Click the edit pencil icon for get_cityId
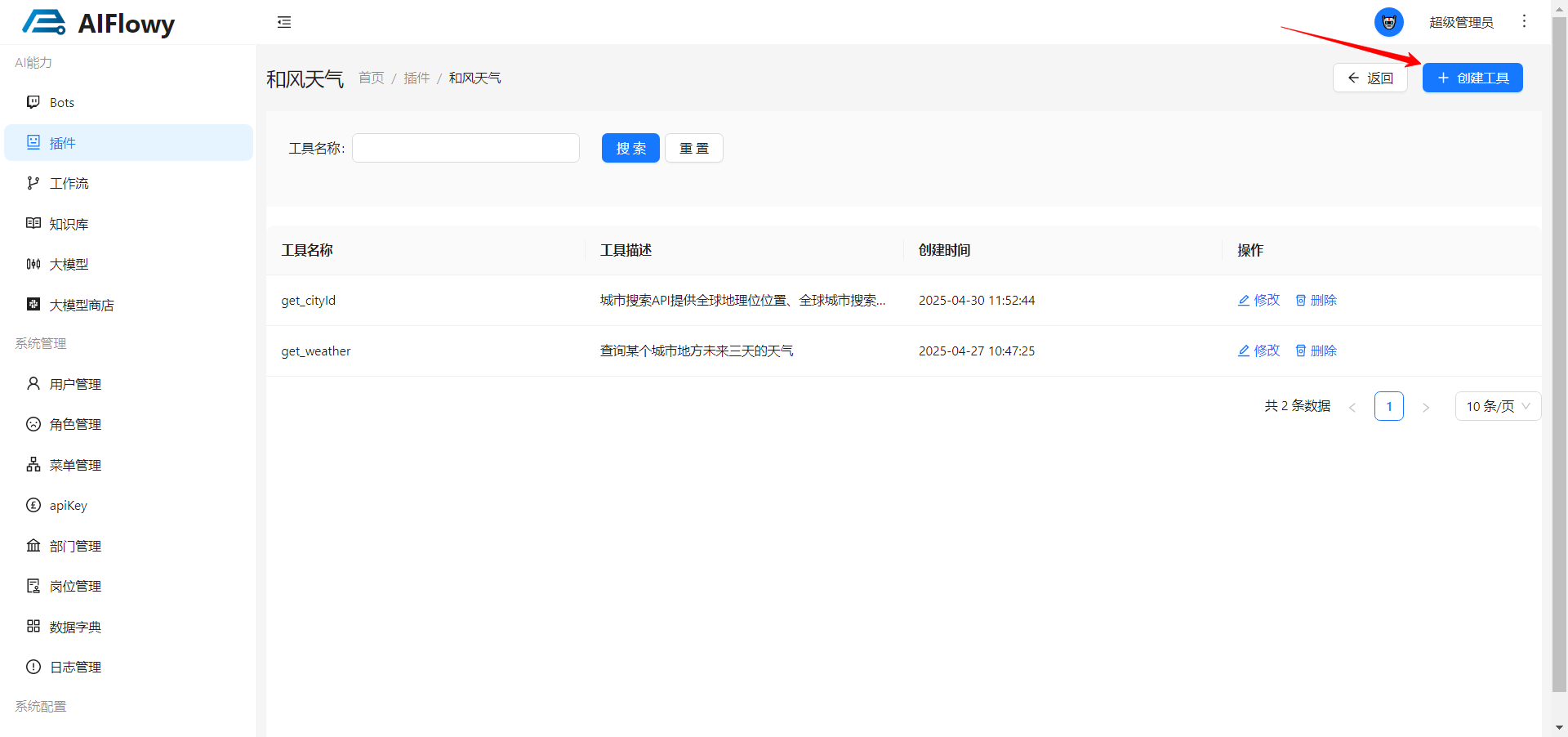1568x737 pixels. coord(1244,301)
